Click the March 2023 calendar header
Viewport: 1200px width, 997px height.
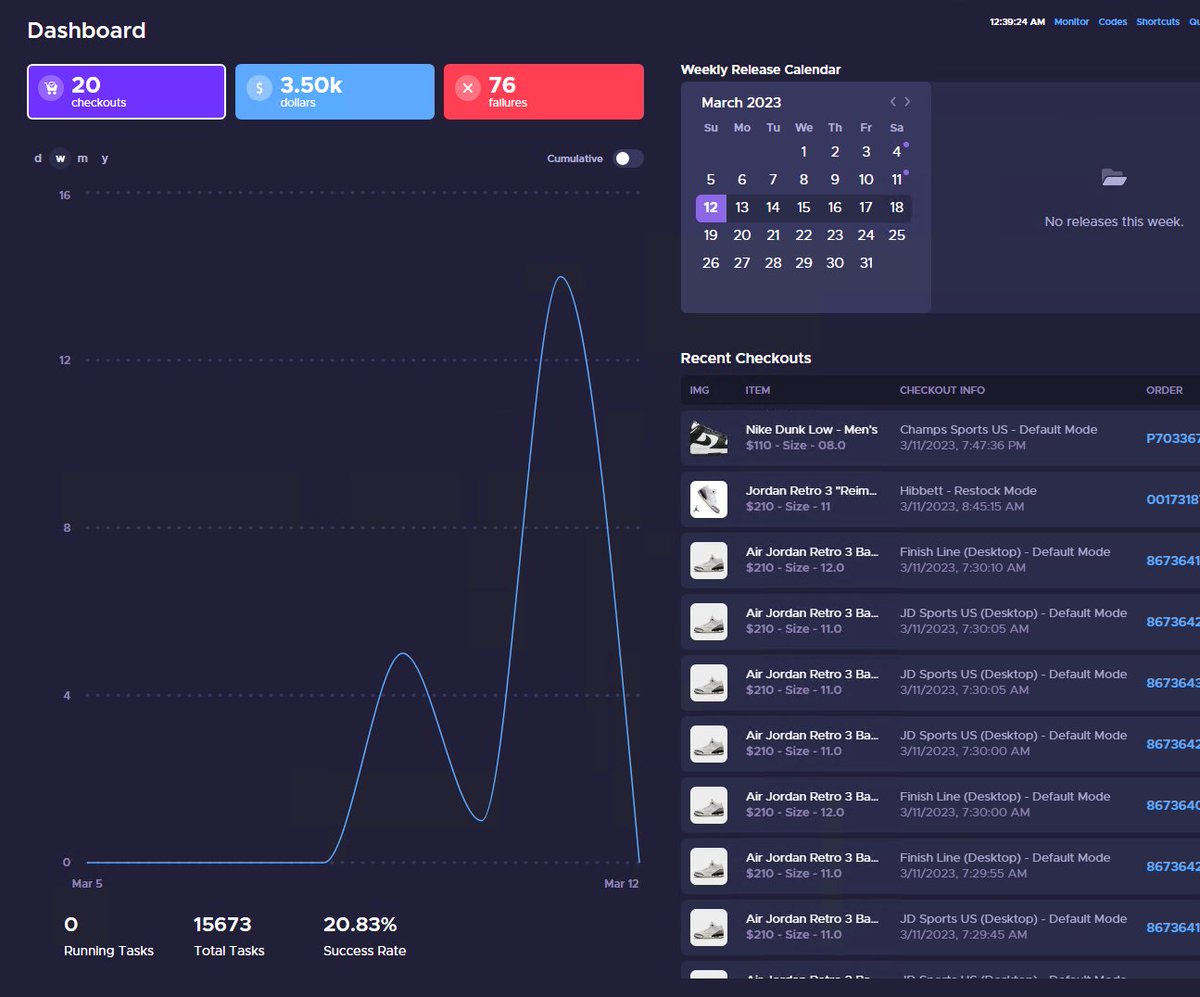[x=741, y=102]
